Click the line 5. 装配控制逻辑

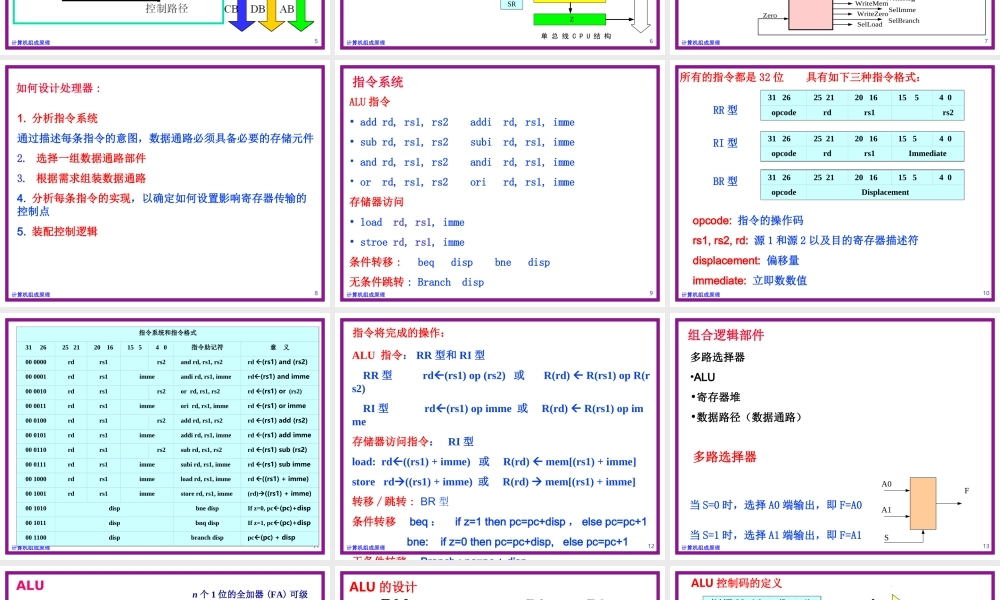(x=57, y=231)
